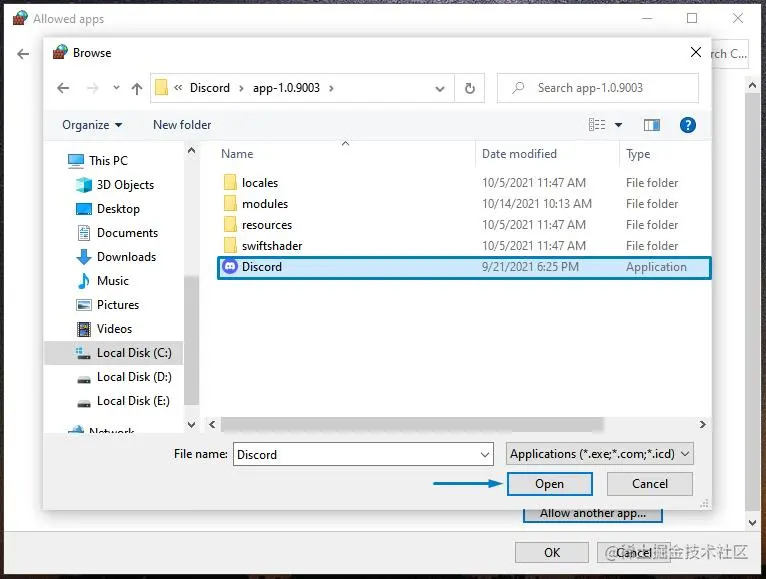
Task: Click the file list horizontal scroll left arrow
Action: 212,425
